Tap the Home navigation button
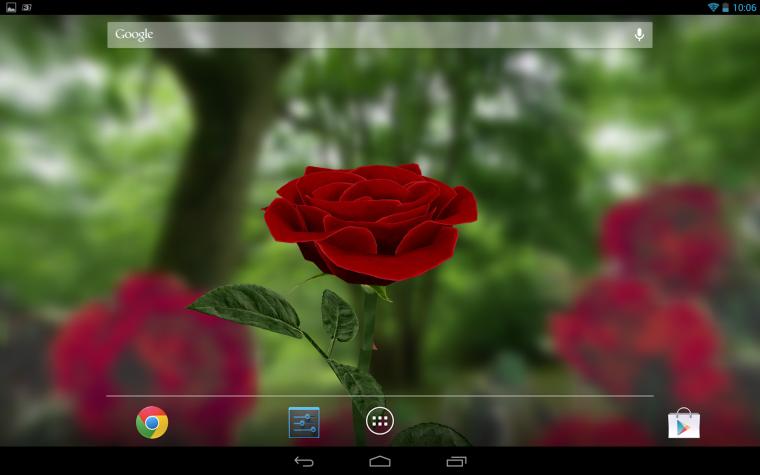 (x=380, y=461)
